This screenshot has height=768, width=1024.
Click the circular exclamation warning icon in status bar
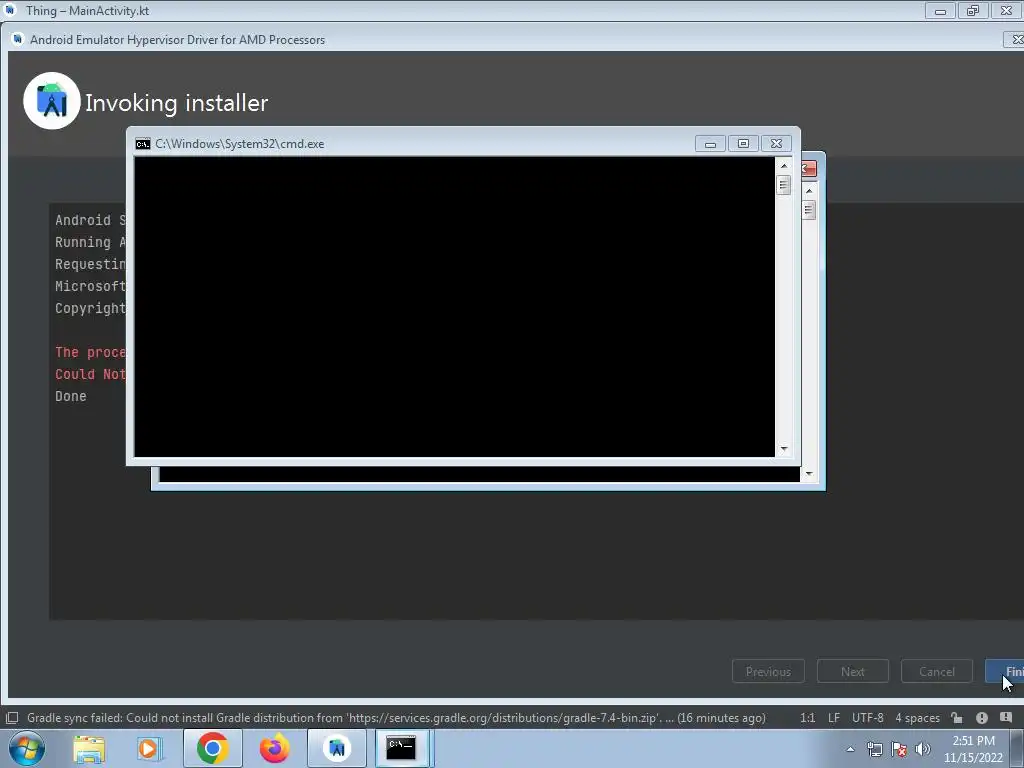982,718
